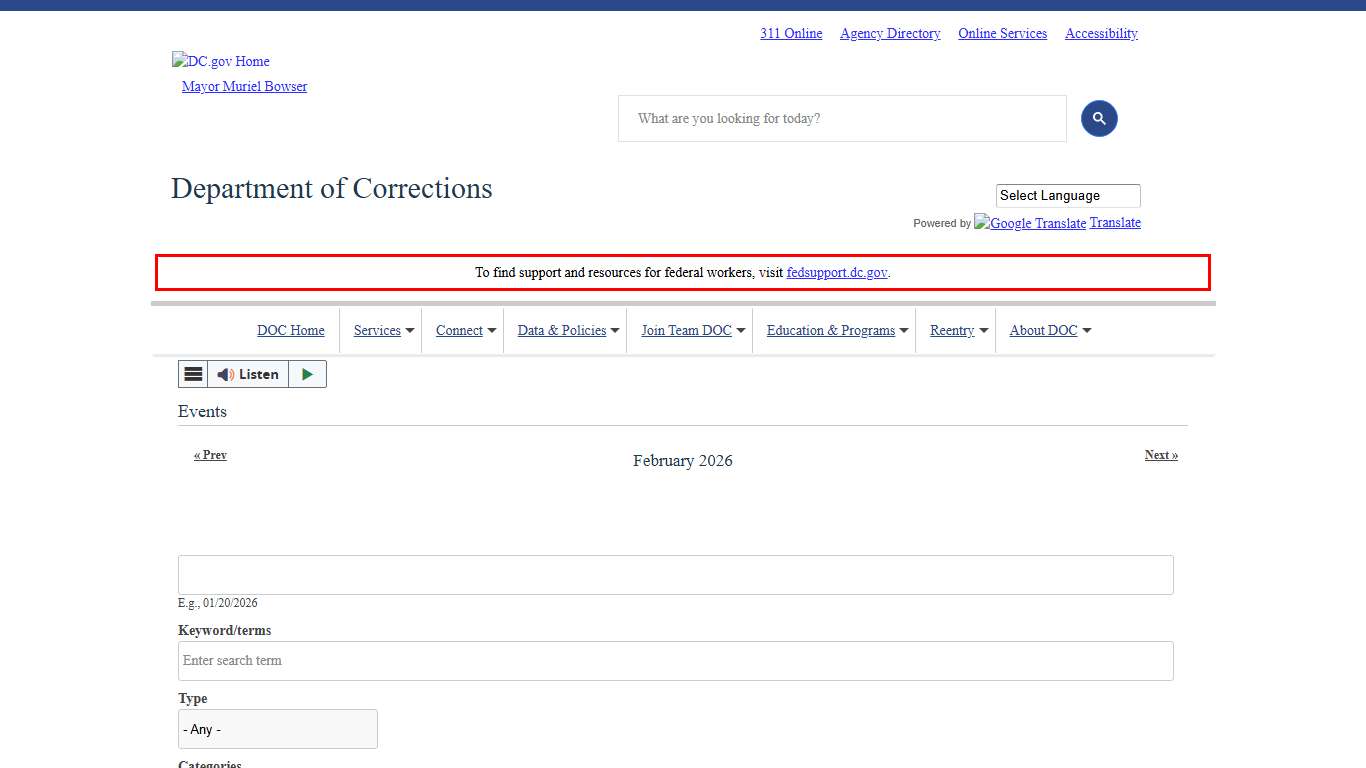Click the Keyword/terms search field
Viewport: 1366px width, 768px height.
coord(675,661)
